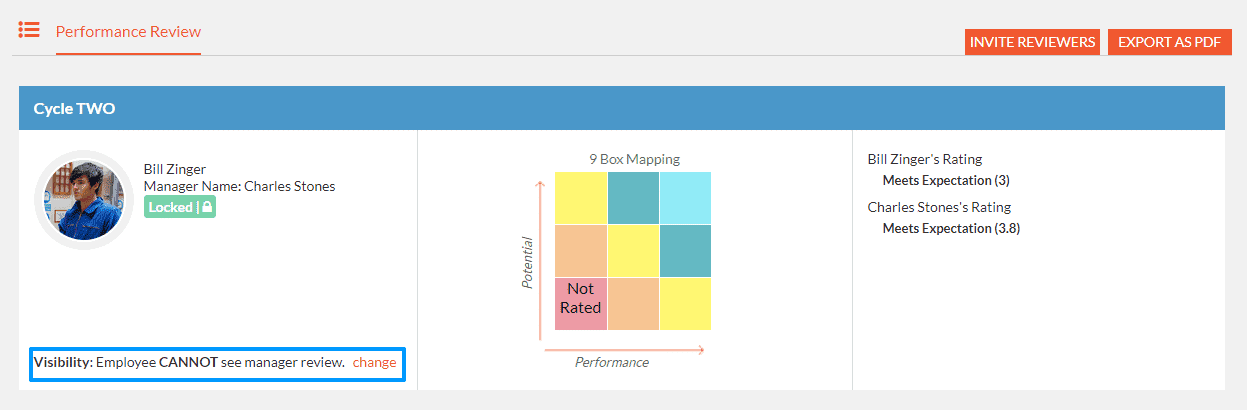This screenshot has height=410, width=1247.
Task: Pick the light cyan 9-box cell
Action: 685,198
